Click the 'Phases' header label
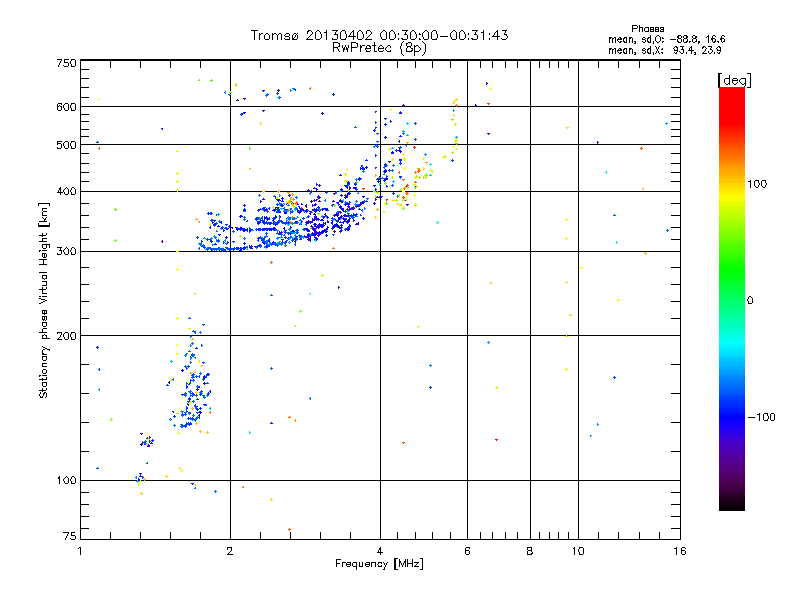This screenshot has height=600, width=800. click(x=647, y=29)
